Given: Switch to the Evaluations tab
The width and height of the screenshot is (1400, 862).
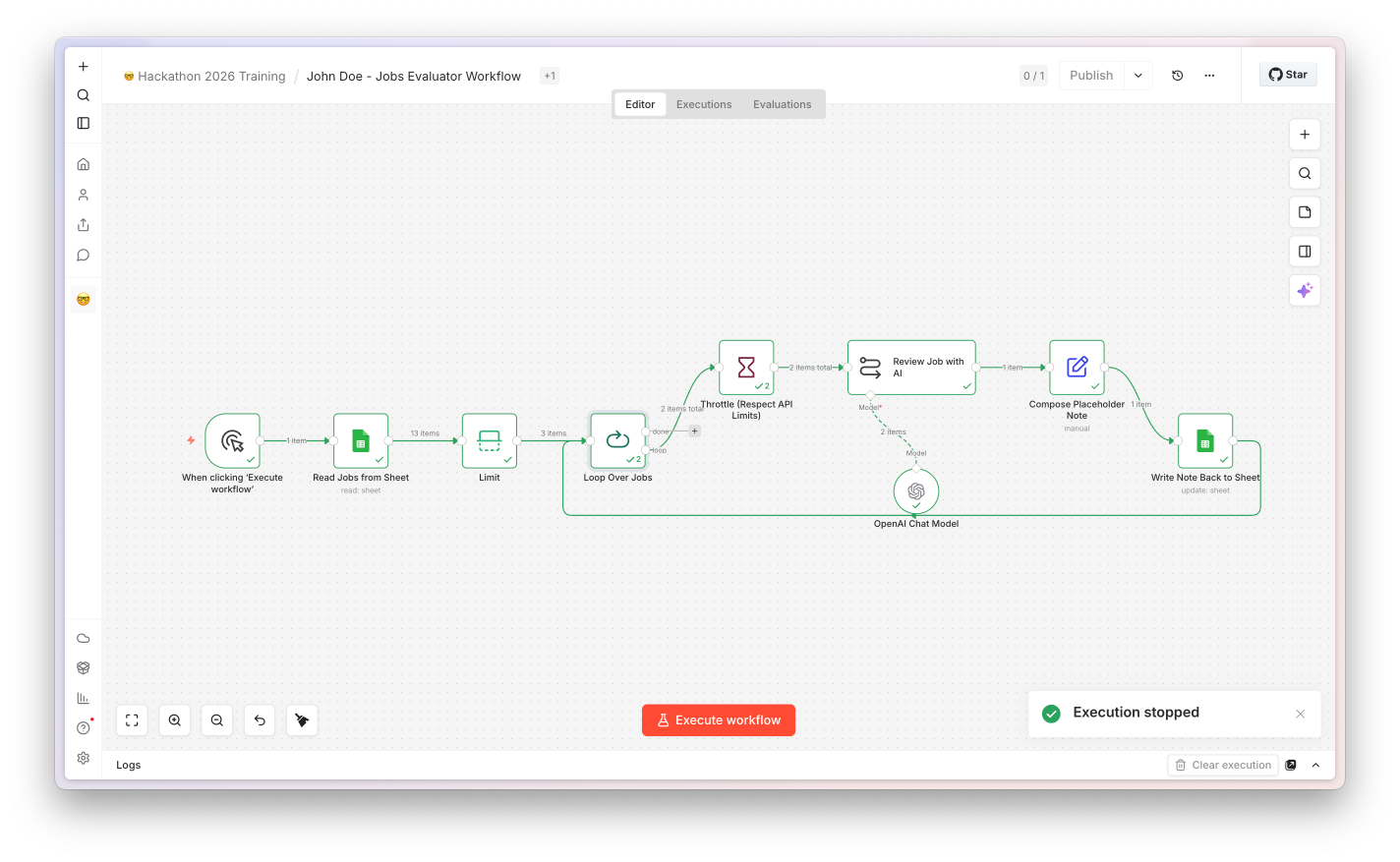Looking at the screenshot, I should point(783,104).
